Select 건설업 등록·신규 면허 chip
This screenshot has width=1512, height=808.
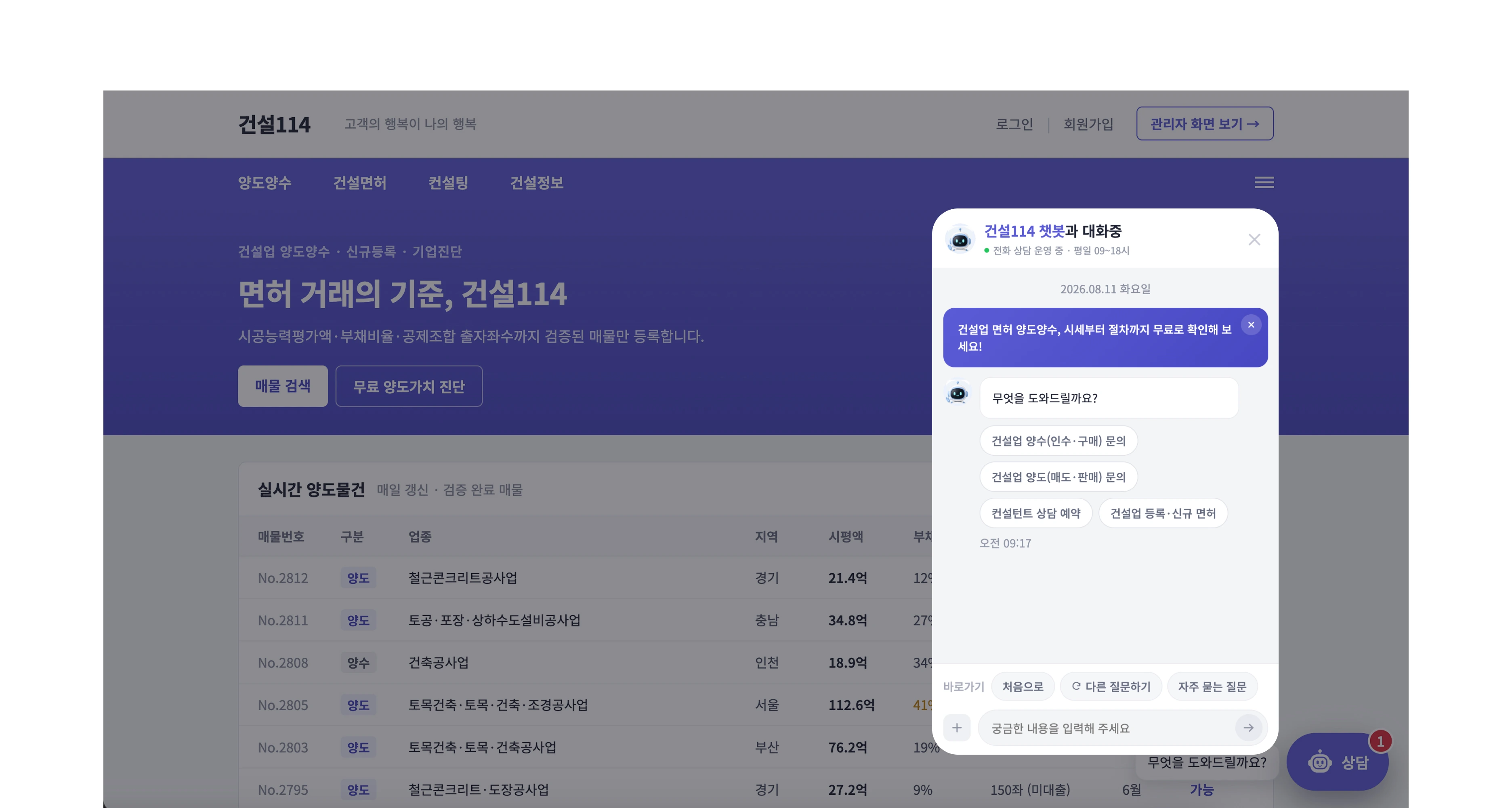point(1163,513)
